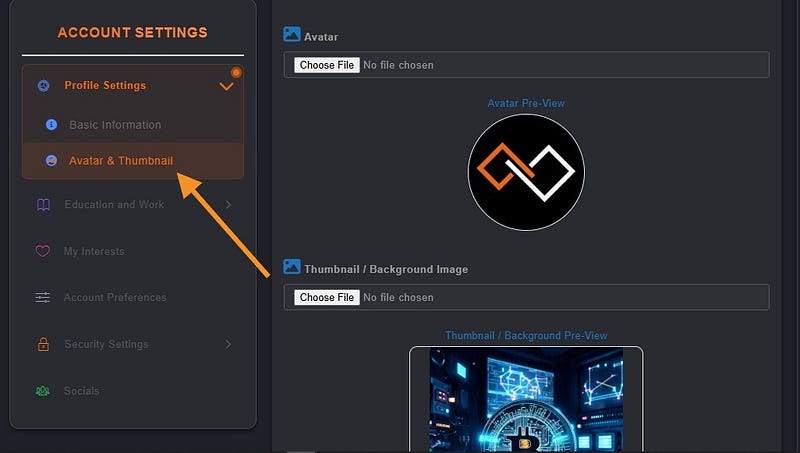
Task: Click the Thumbnail / Background Pre-View label
Action: point(526,336)
